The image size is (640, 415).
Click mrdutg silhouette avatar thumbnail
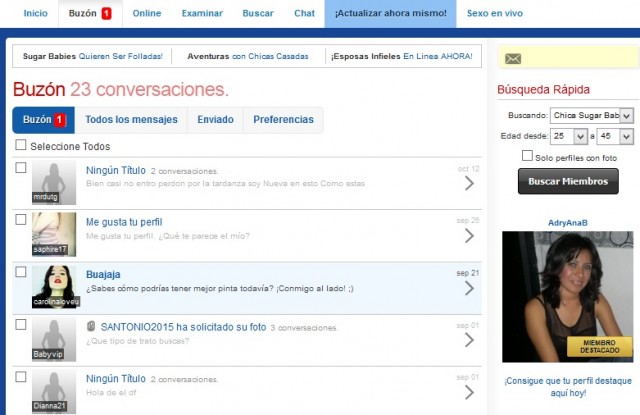click(x=54, y=182)
